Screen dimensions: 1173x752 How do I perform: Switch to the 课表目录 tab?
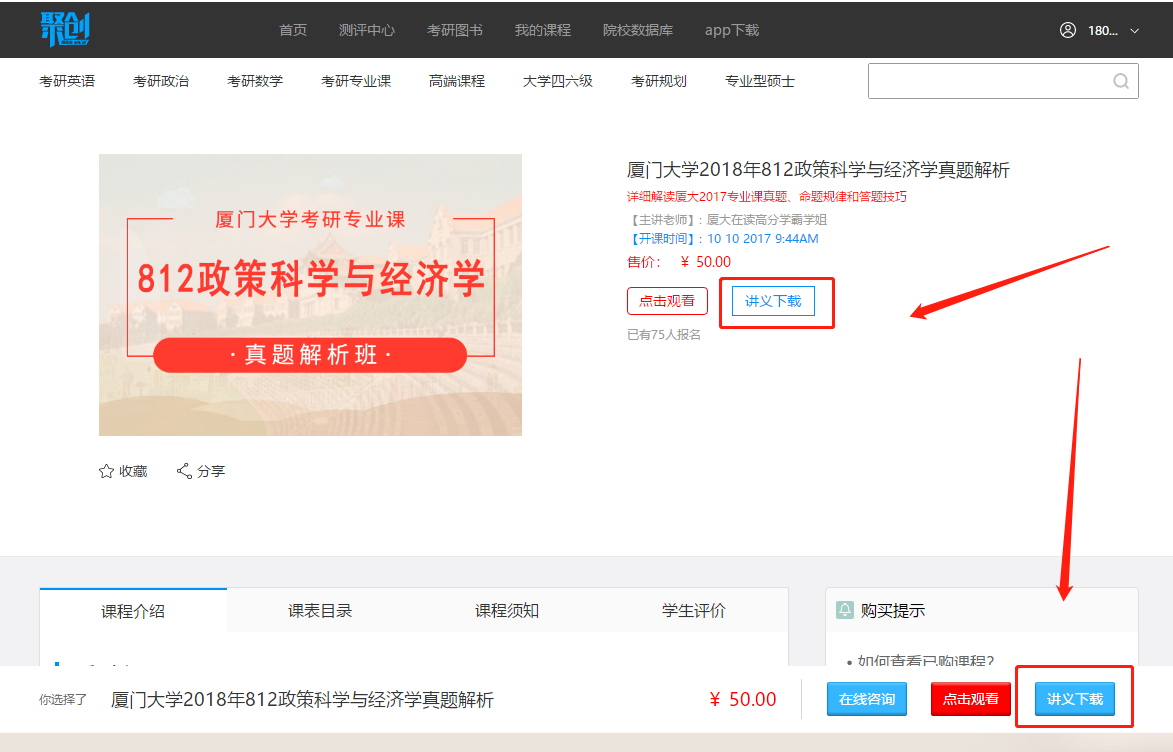(320, 611)
